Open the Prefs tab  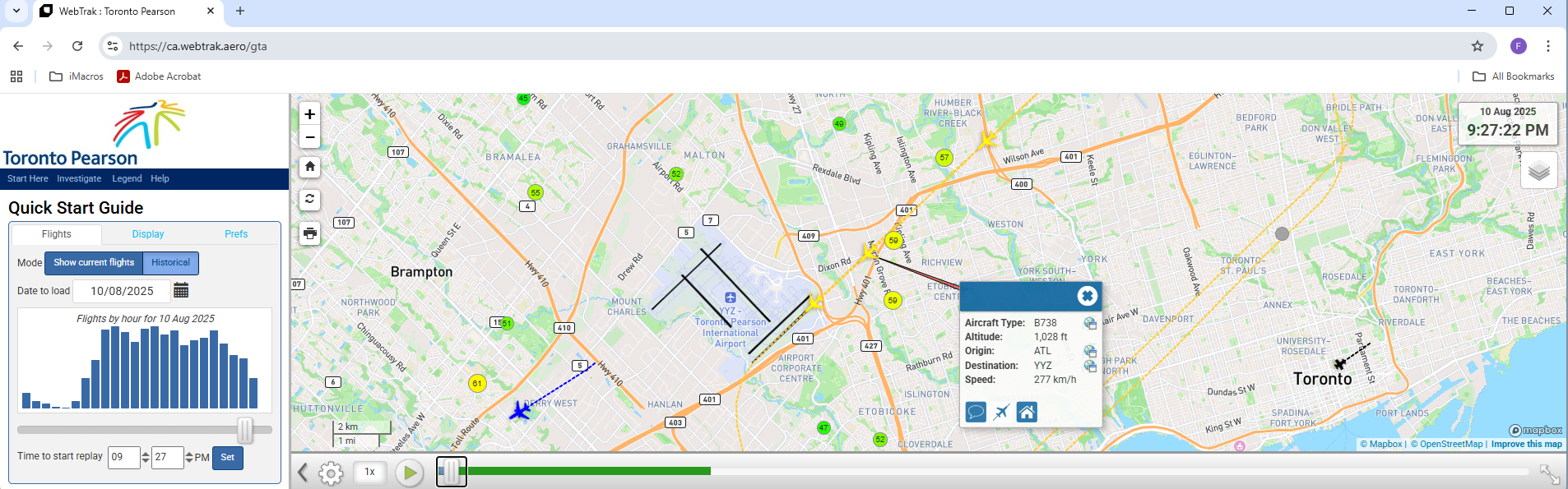(236, 234)
